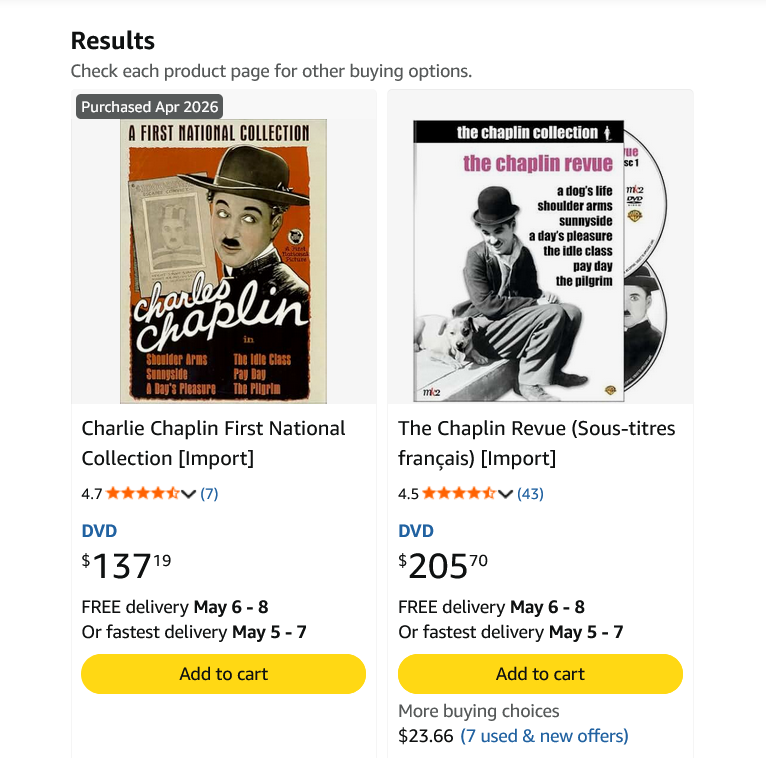Open Charlie Chaplin First National Collection poster image
766x758 pixels.
point(224,260)
